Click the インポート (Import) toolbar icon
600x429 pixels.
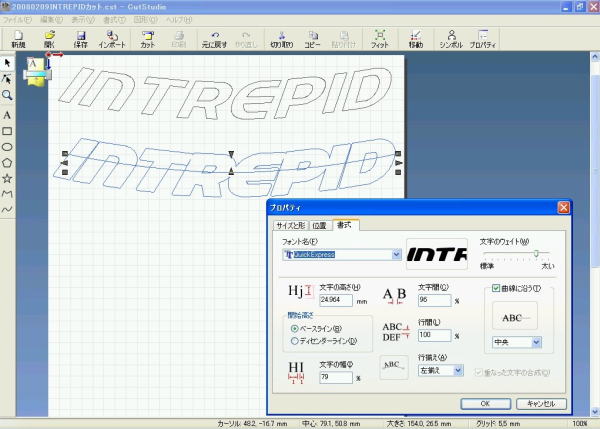[112, 39]
